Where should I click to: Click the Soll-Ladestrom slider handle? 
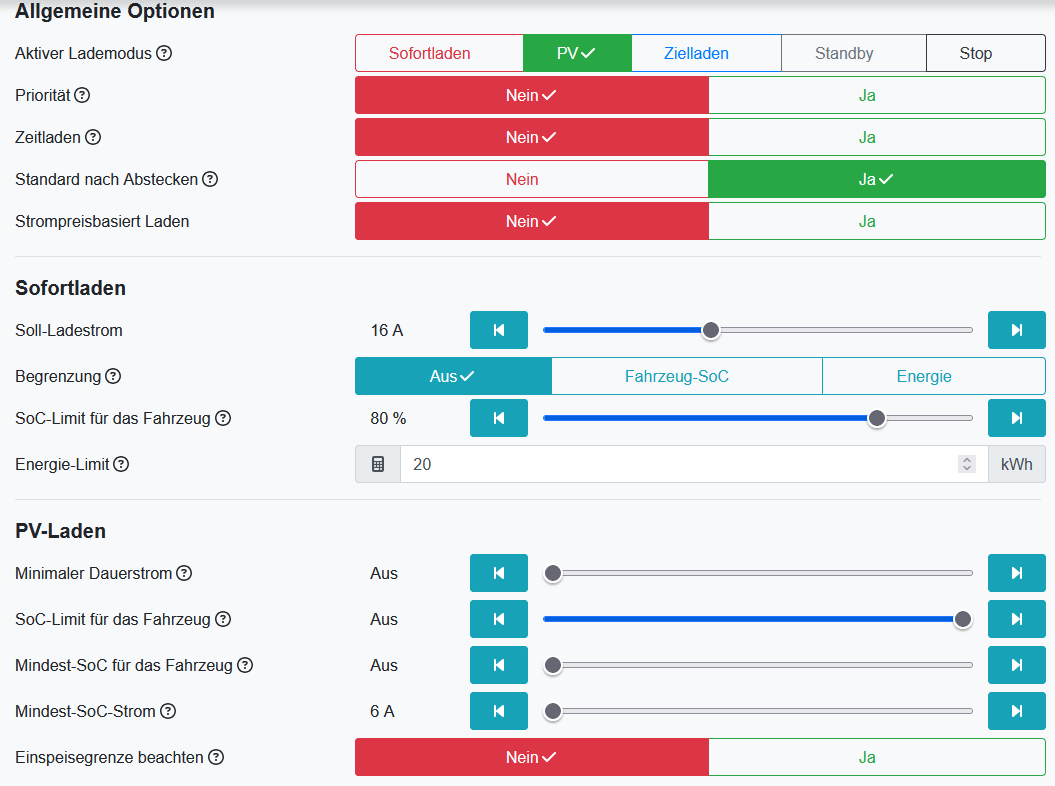(711, 330)
